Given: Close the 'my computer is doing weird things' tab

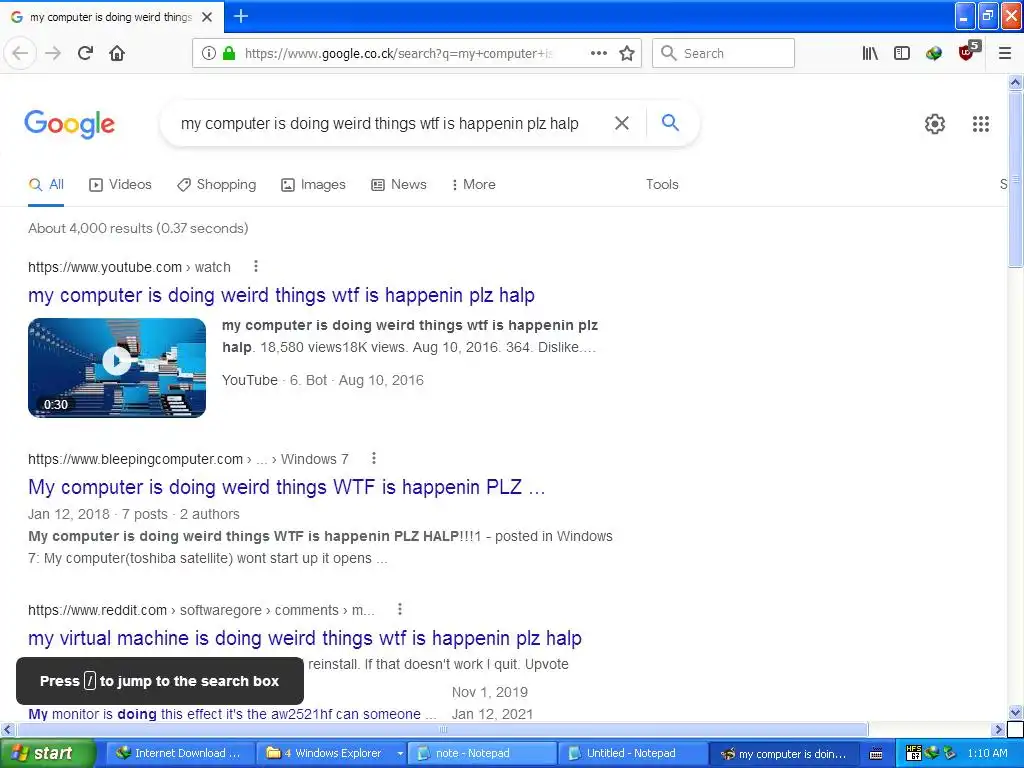Looking at the screenshot, I should coord(207,17).
